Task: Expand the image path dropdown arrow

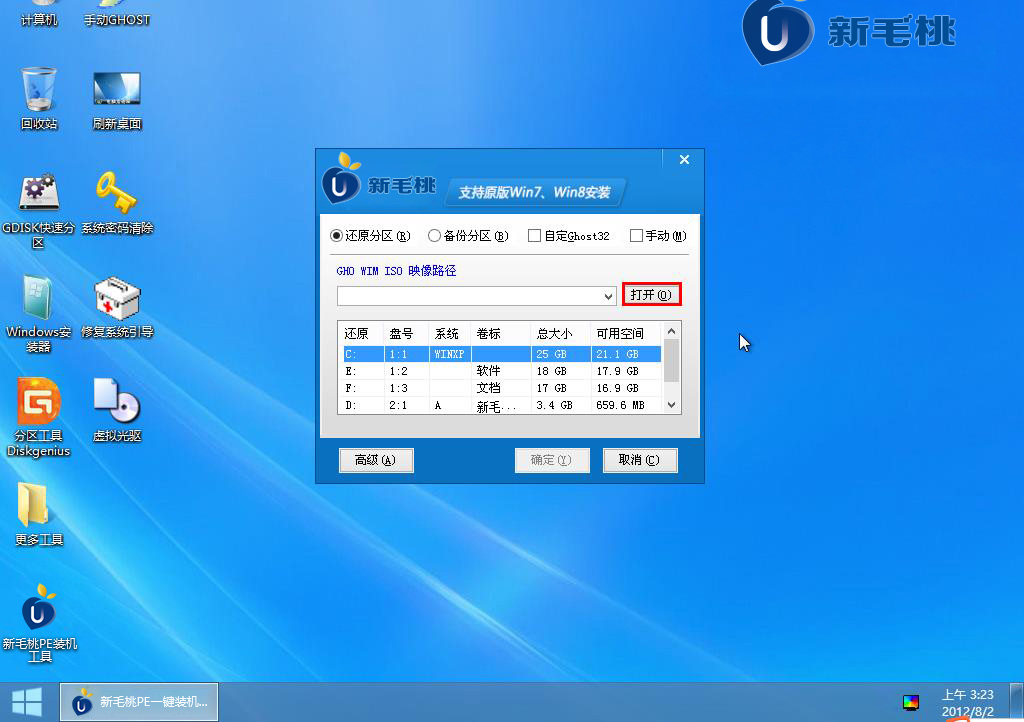Action: coord(608,296)
